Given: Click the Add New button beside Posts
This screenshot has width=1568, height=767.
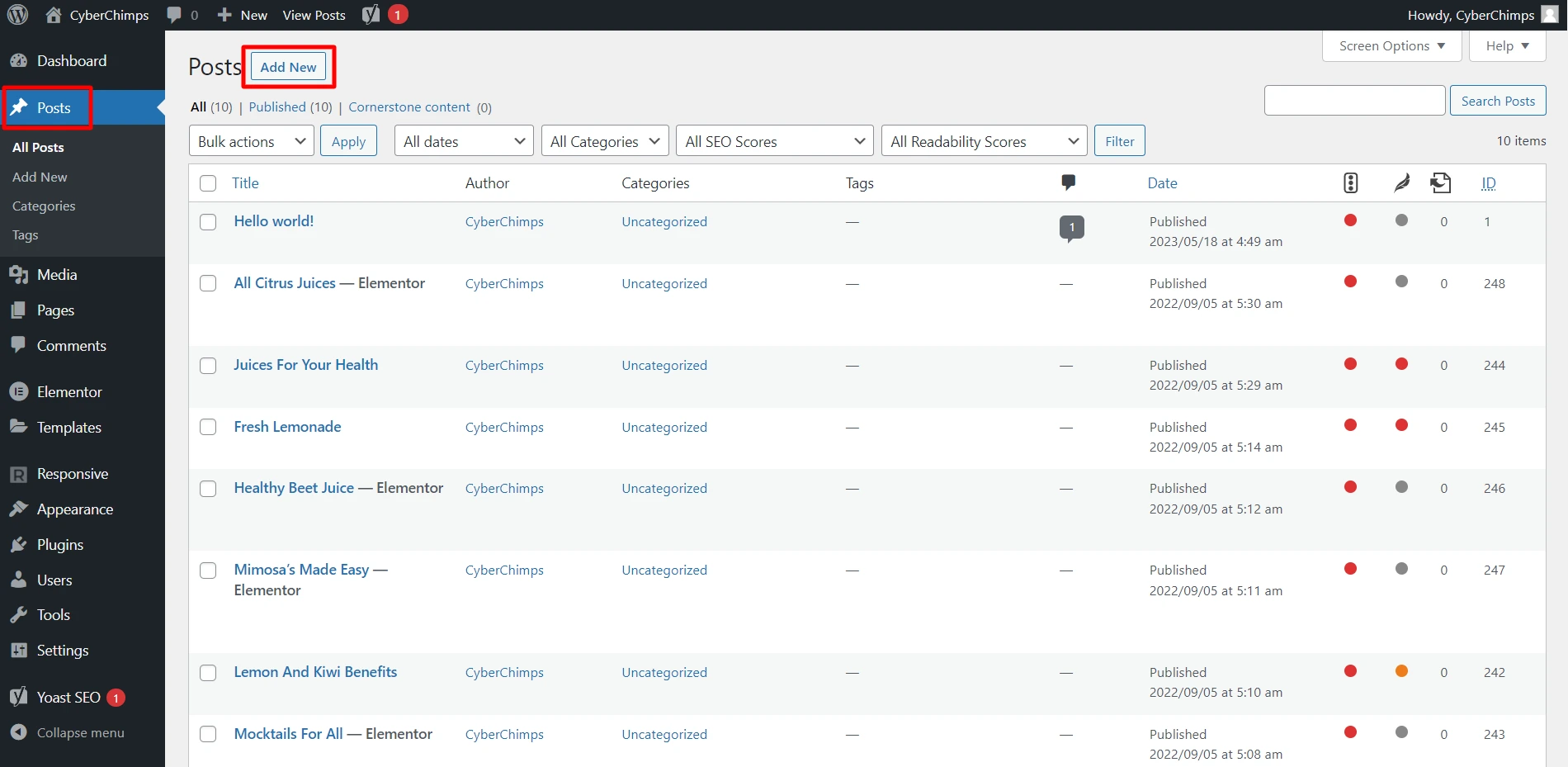Looking at the screenshot, I should [x=288, y=67].
